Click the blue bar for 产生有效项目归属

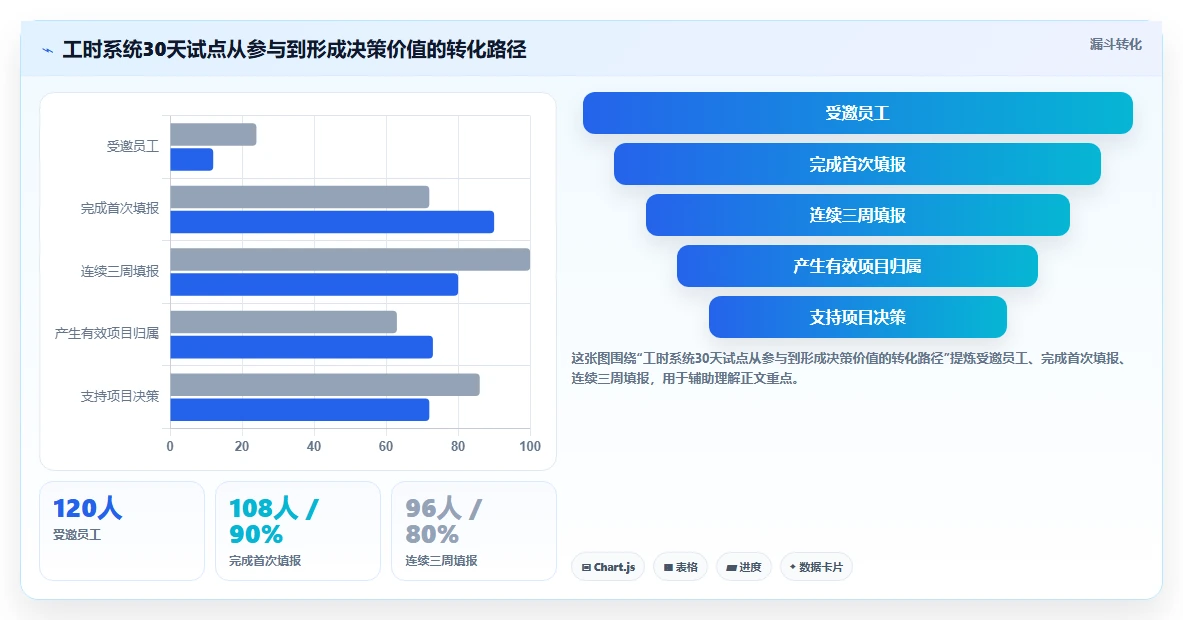pyautogui.click(x=302, y=347)
